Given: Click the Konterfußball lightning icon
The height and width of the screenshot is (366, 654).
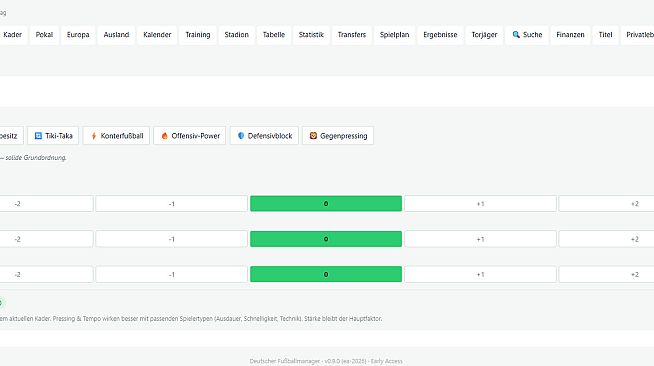Looking at the screenshot, I should point(94,136).
